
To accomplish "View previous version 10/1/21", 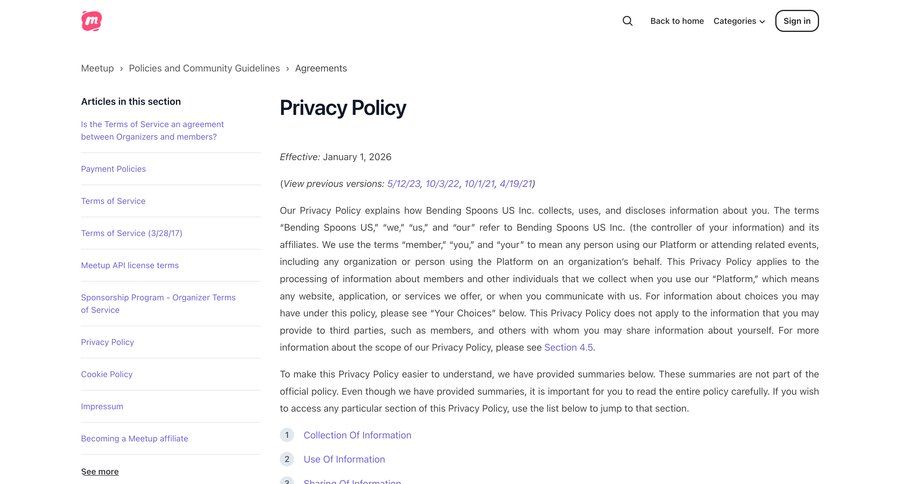I will 479,184.
